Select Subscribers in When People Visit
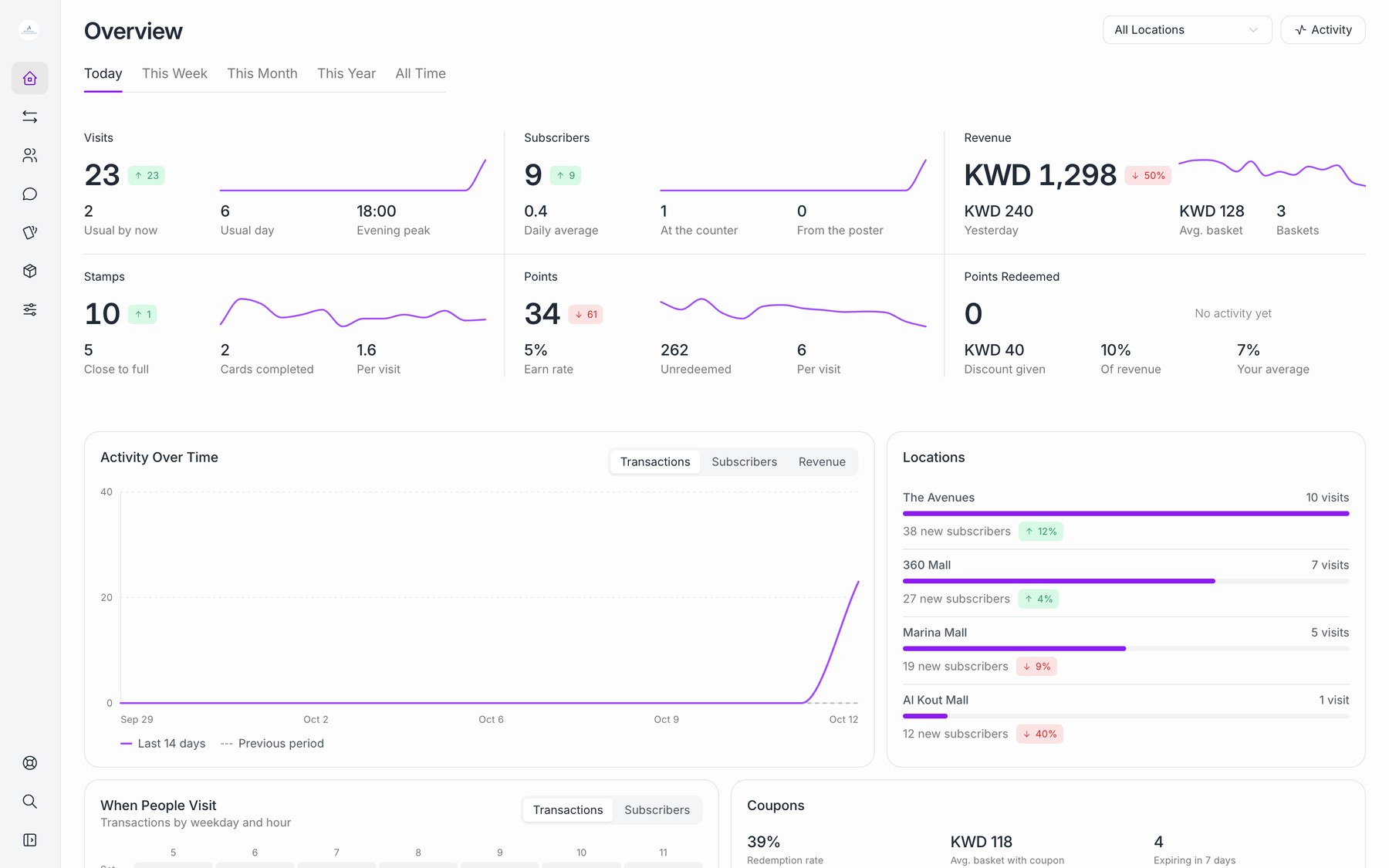This screenshot has height=868, width=1389. point(657,810)
